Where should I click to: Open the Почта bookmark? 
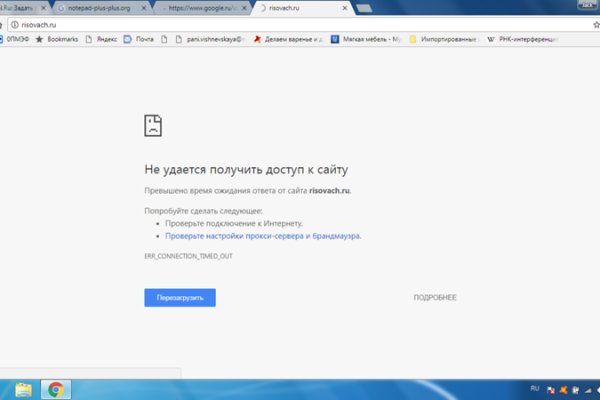(143, 40)
